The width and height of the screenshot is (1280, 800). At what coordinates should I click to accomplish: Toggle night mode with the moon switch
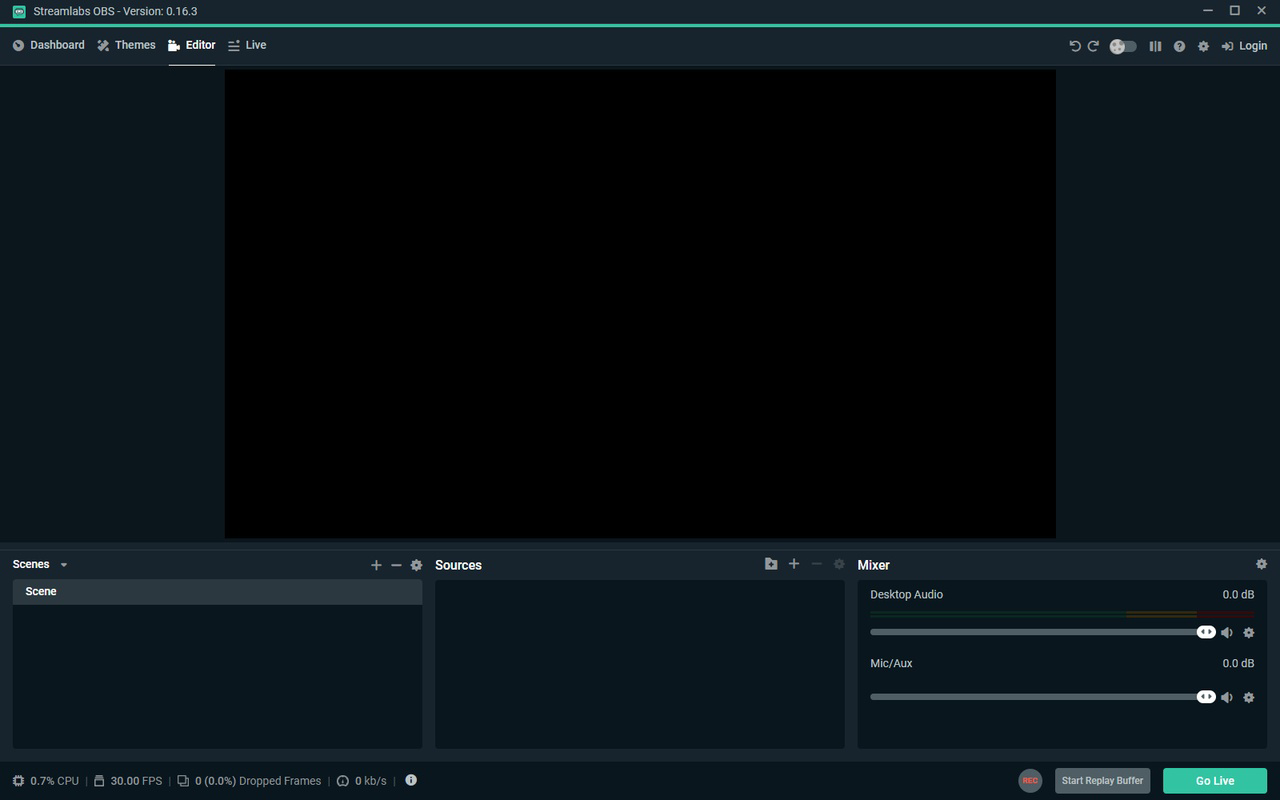pyautogui.click(x=1122, y=45)
